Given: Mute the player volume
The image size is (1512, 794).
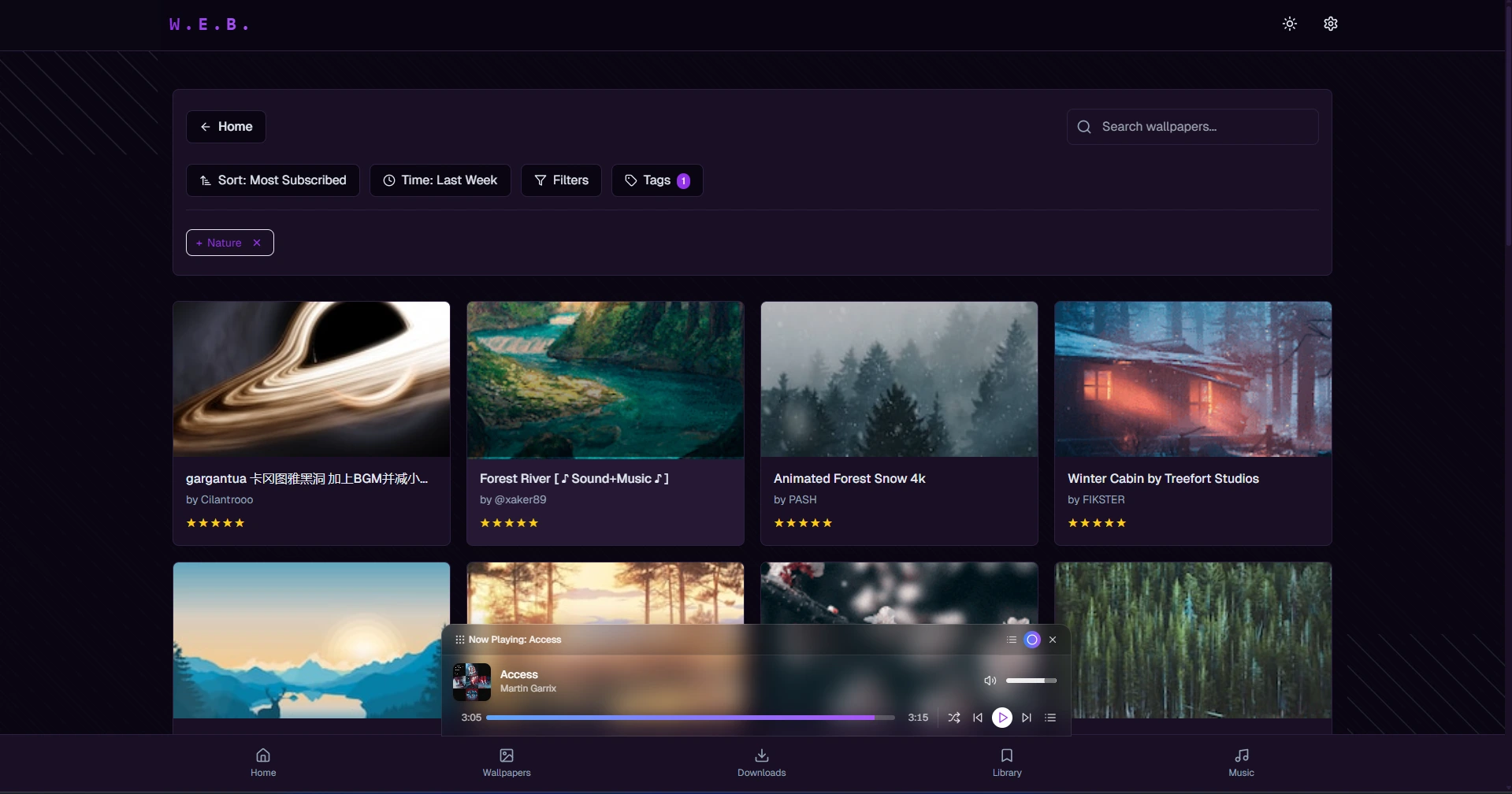Looking at the screenshot, I should 990,681.
